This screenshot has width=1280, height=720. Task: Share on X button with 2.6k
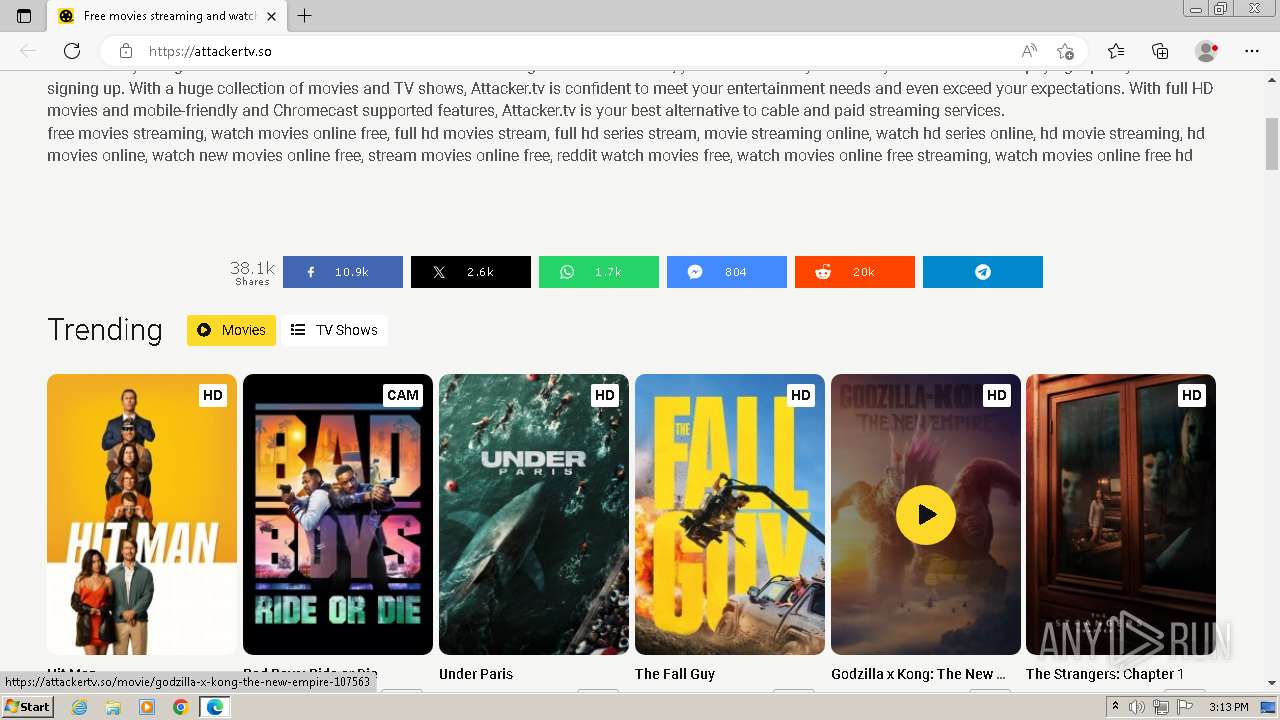tap(470, 272)
